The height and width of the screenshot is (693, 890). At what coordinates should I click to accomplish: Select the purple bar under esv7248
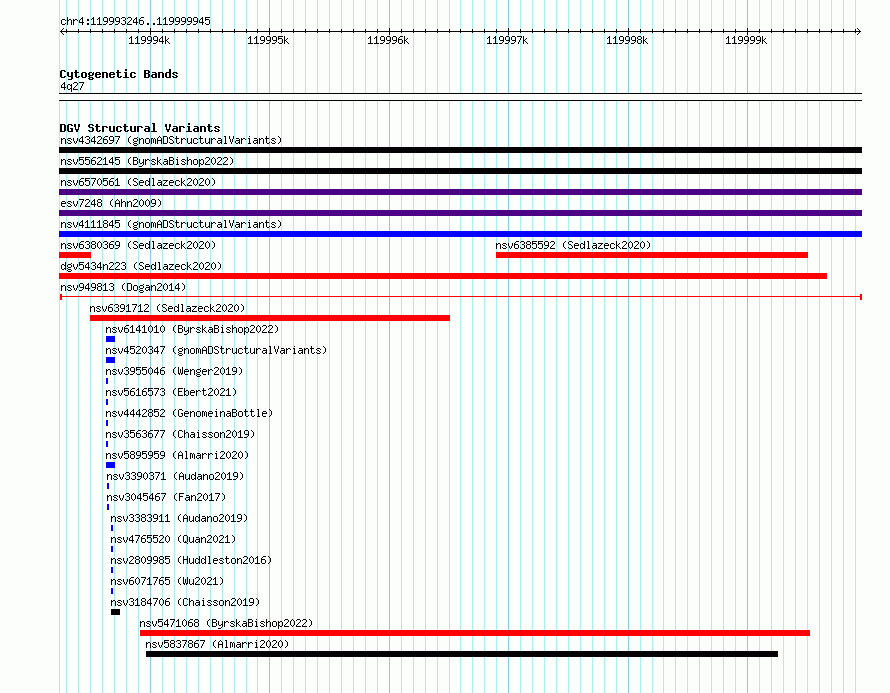460,213
